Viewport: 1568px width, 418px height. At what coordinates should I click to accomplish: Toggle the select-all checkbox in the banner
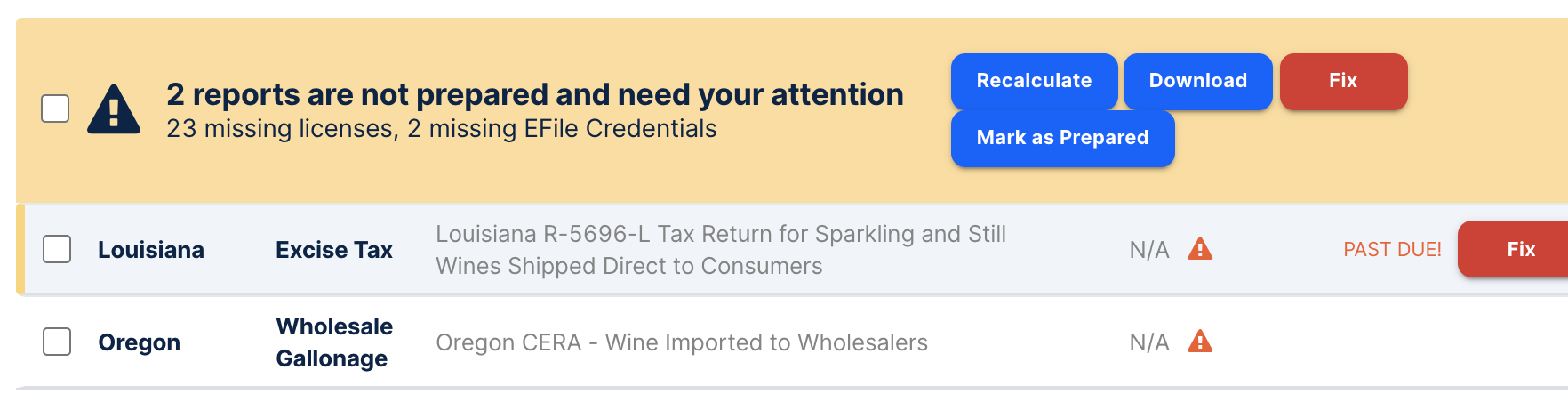[x=55, y=109]
